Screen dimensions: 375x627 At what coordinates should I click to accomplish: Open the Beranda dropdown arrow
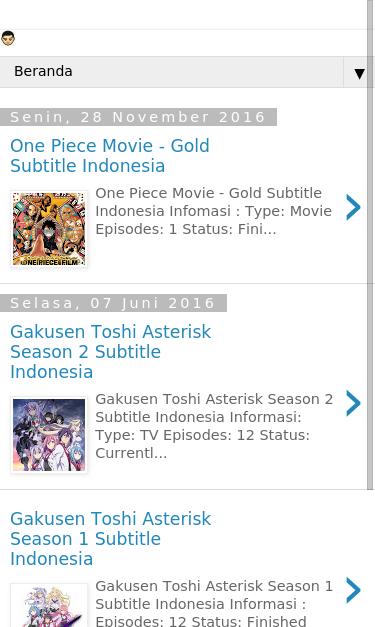click(x=359, y=72)
